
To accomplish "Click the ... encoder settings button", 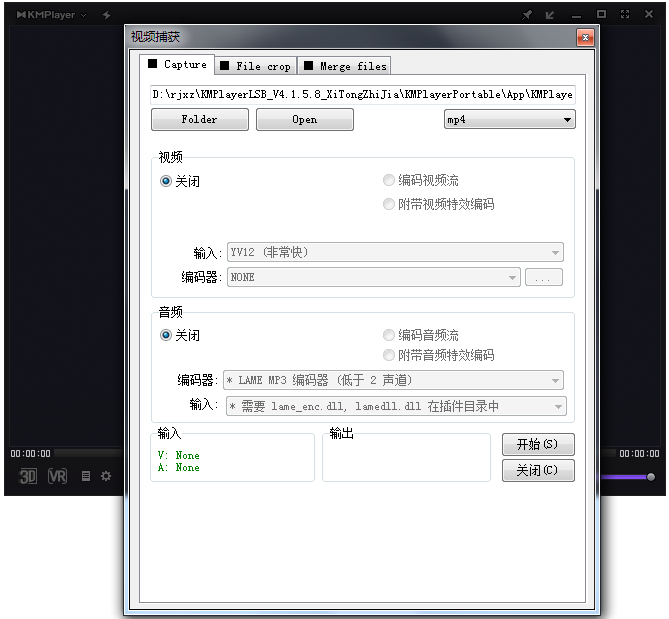I will click(544, 277).
